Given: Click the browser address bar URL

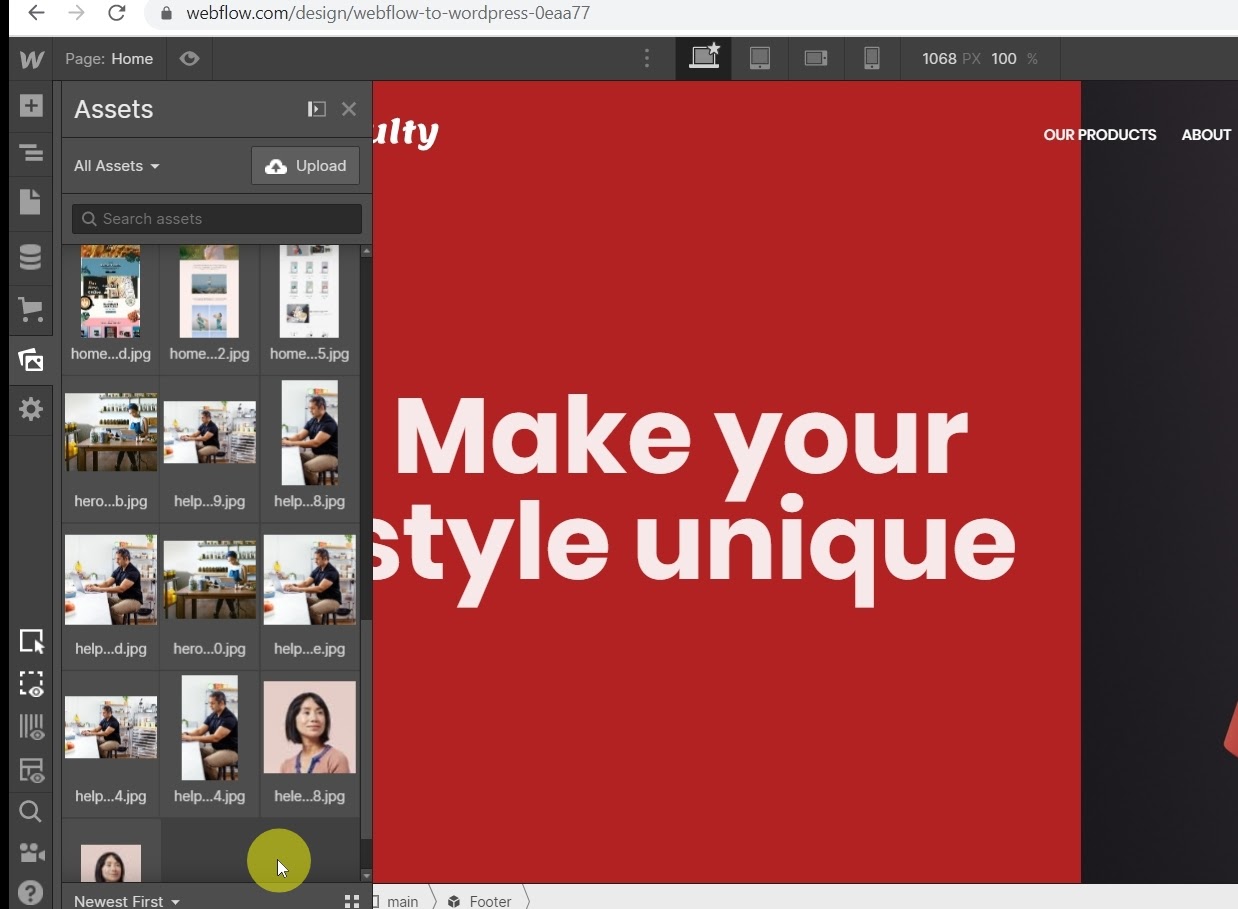Looking at the screenshot, I should pyautogui.click(x=388, y=13).
